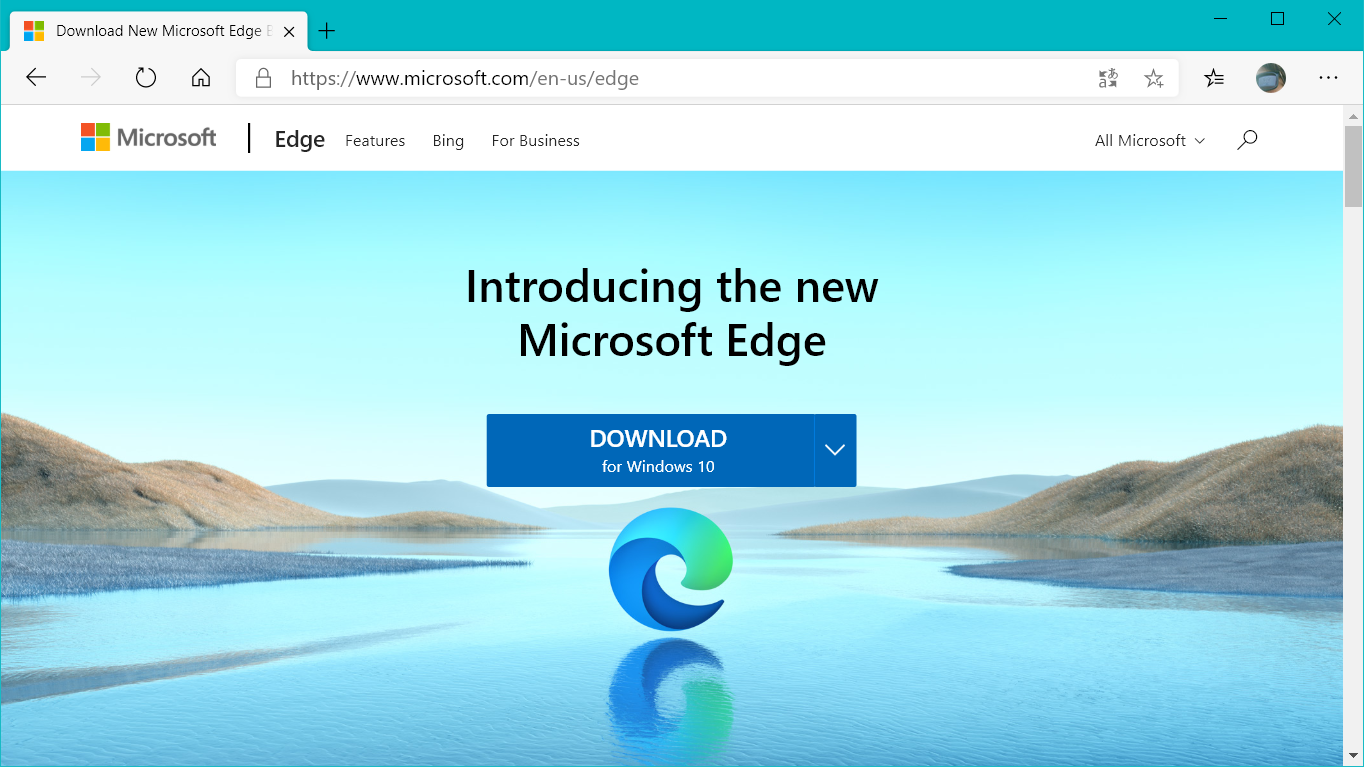
Task: Go back to the previous page
Action: (x=36, y=78)
